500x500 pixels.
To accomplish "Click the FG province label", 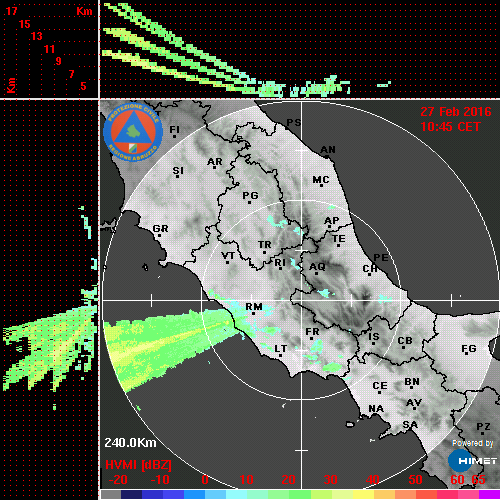I will coord(469,349).
